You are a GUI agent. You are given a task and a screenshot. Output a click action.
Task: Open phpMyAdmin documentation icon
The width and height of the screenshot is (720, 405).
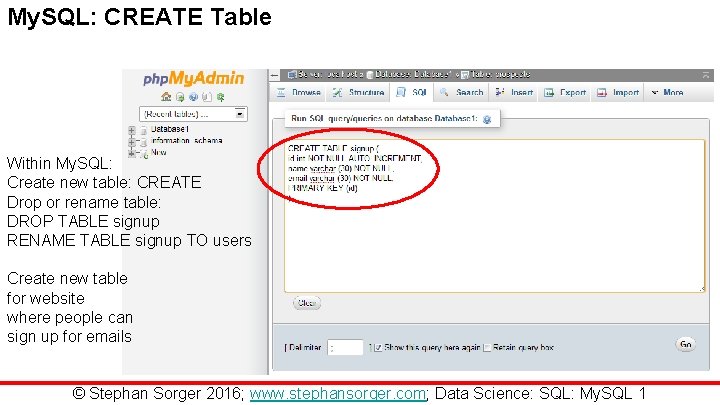[207, 97]
